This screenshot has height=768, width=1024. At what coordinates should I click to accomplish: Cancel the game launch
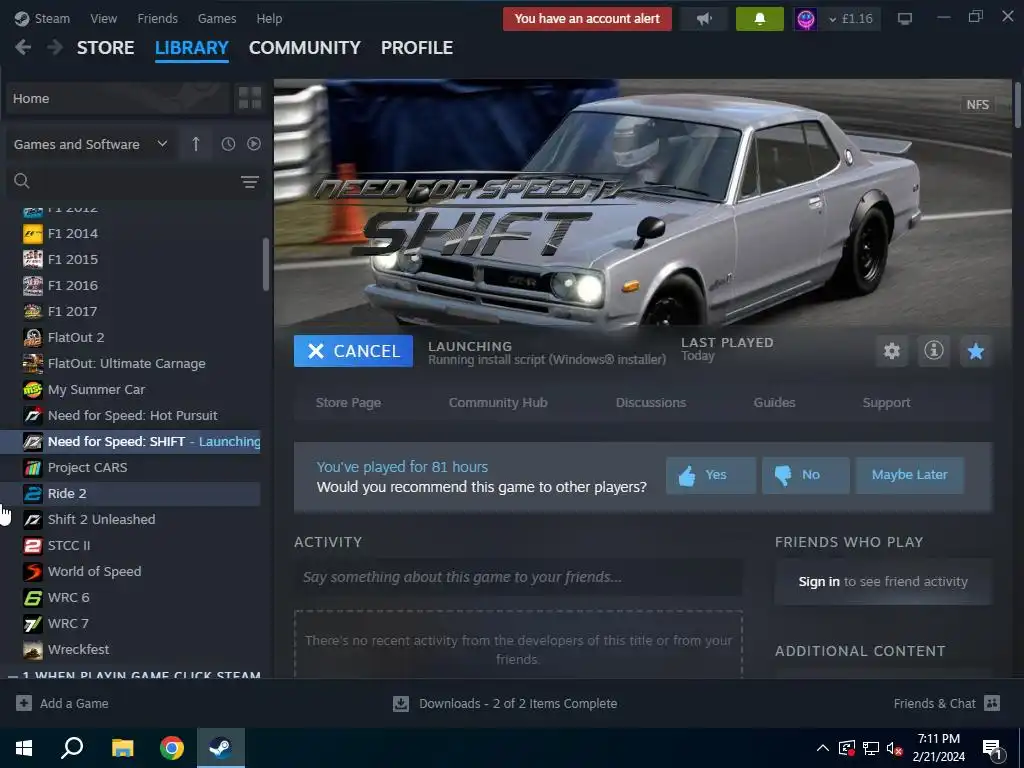click(x=353, y=351)
